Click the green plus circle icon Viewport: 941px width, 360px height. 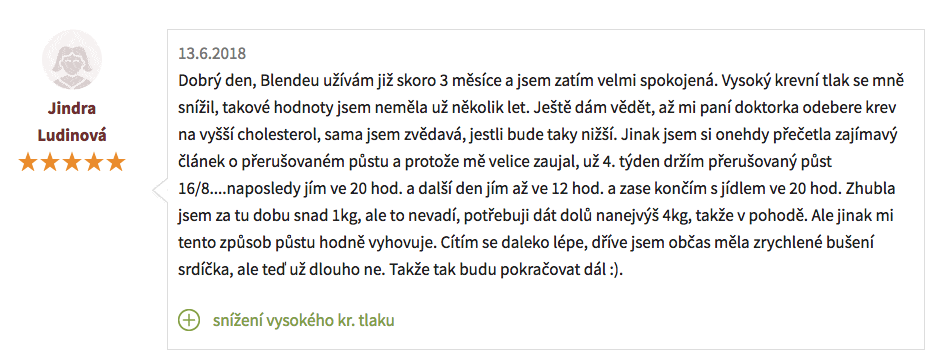[188, 320]
